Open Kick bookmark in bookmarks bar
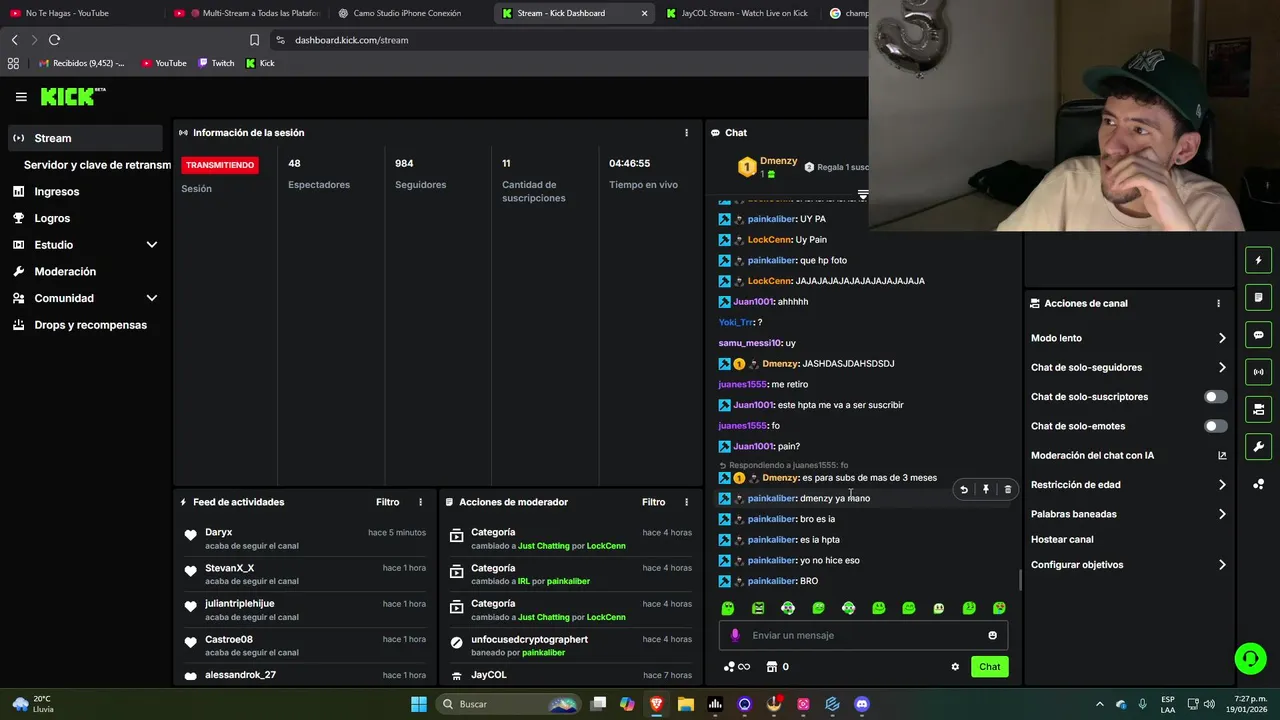The width and height of the screenshot is (1280, 720). point(260,63)
